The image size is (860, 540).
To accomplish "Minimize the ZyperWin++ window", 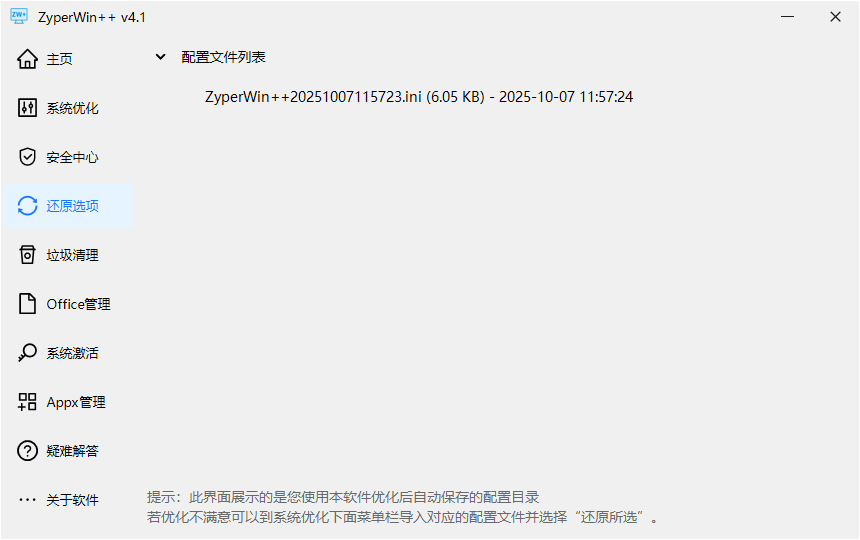I will 788,17.
